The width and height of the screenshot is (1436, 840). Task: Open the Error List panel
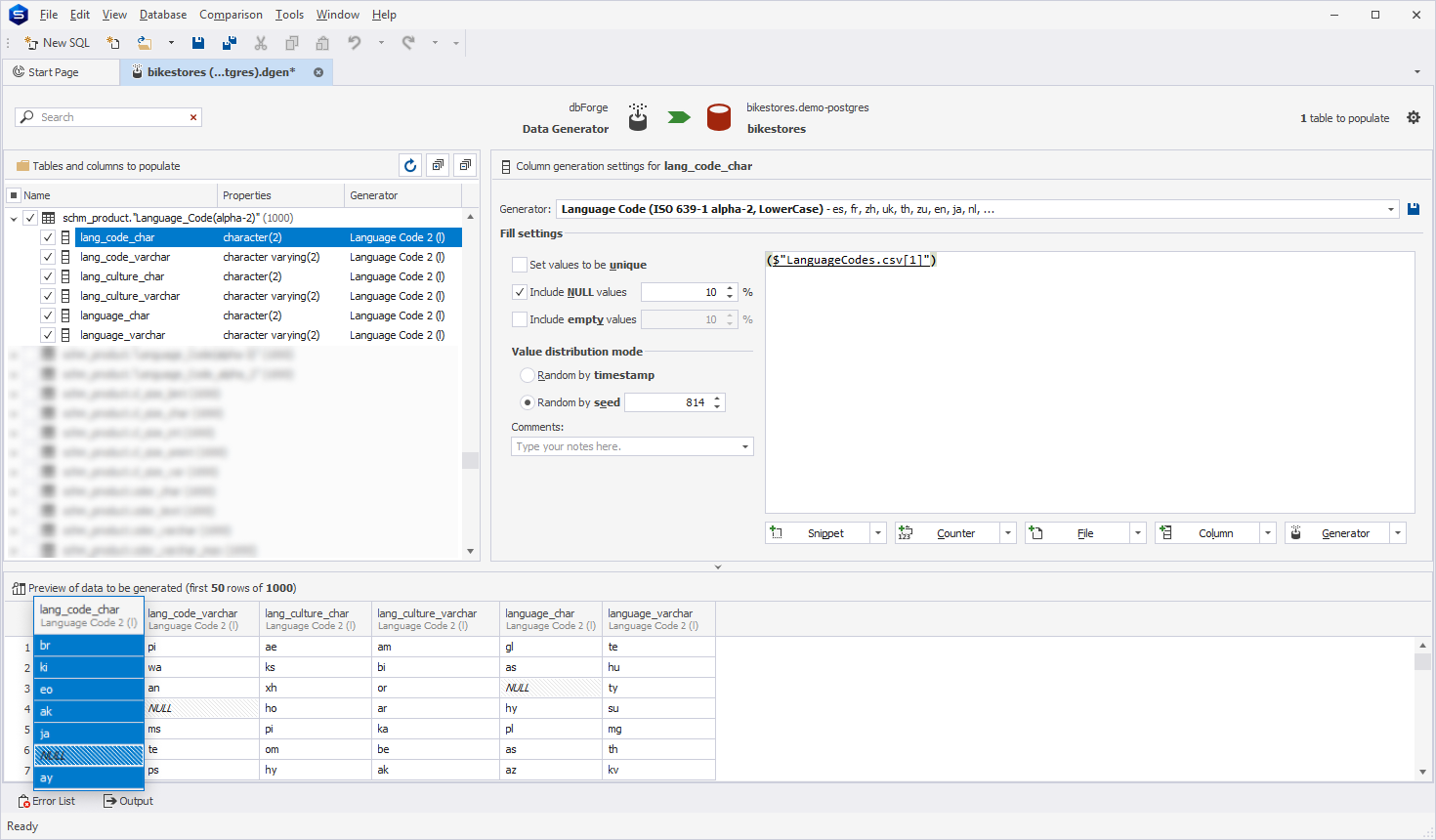click(46, 801)
